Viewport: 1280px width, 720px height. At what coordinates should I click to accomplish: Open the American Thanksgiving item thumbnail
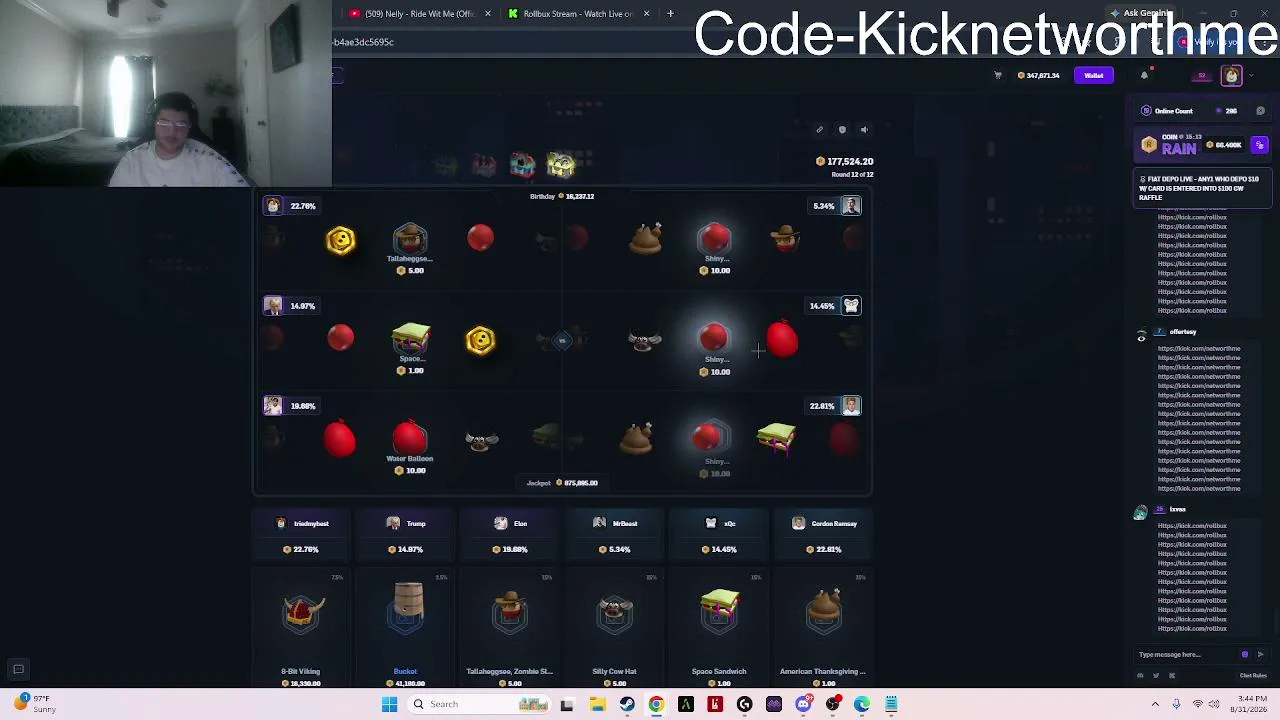(x=824, y=612)
